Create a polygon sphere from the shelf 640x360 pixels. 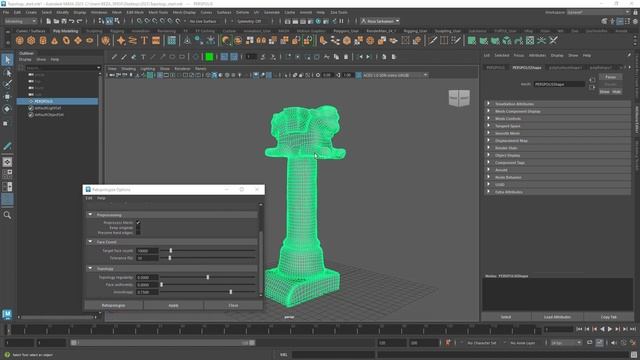(x=20, y=40)
